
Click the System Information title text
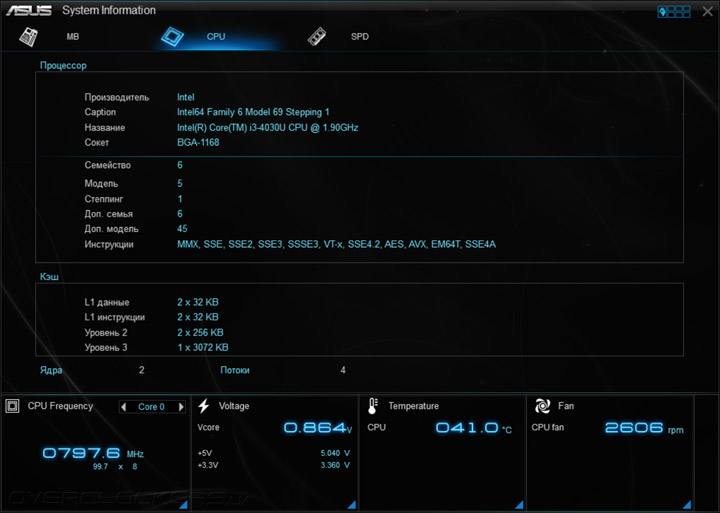point(109,11)
